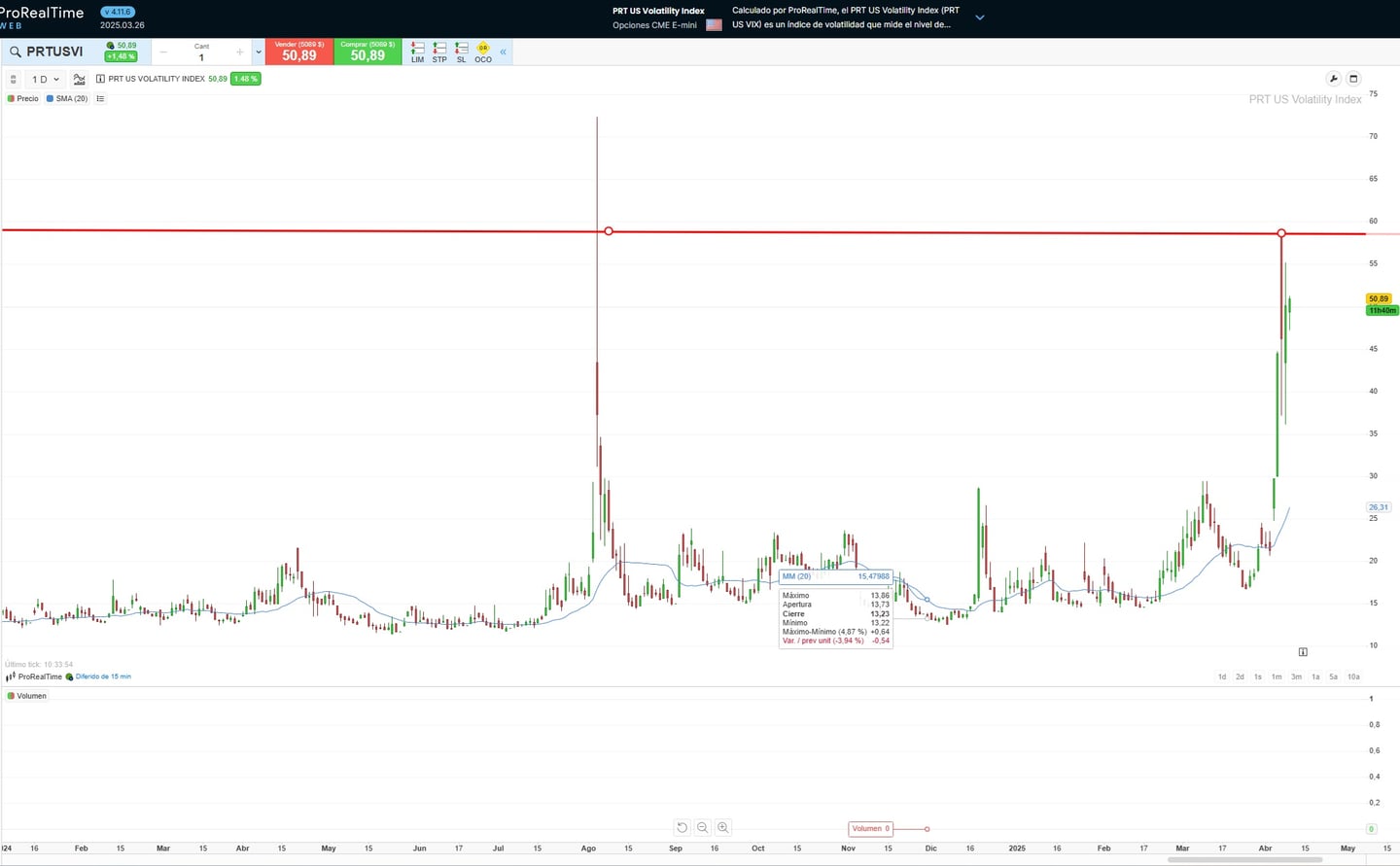
Task: Open the 1D timeframe dropdown
Action: point(45,79)
